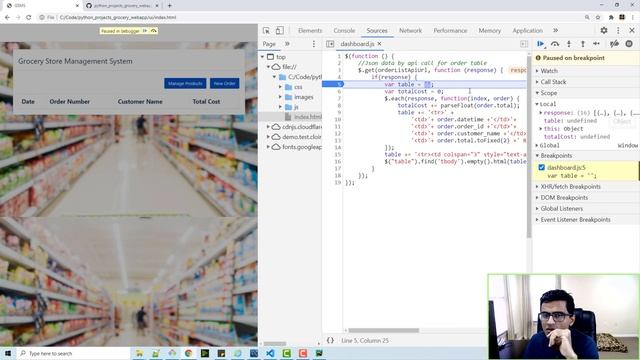Viewport: 640px width, 360px height.
Task: Open Windows Start menu
Action: [x=8, y=353]
